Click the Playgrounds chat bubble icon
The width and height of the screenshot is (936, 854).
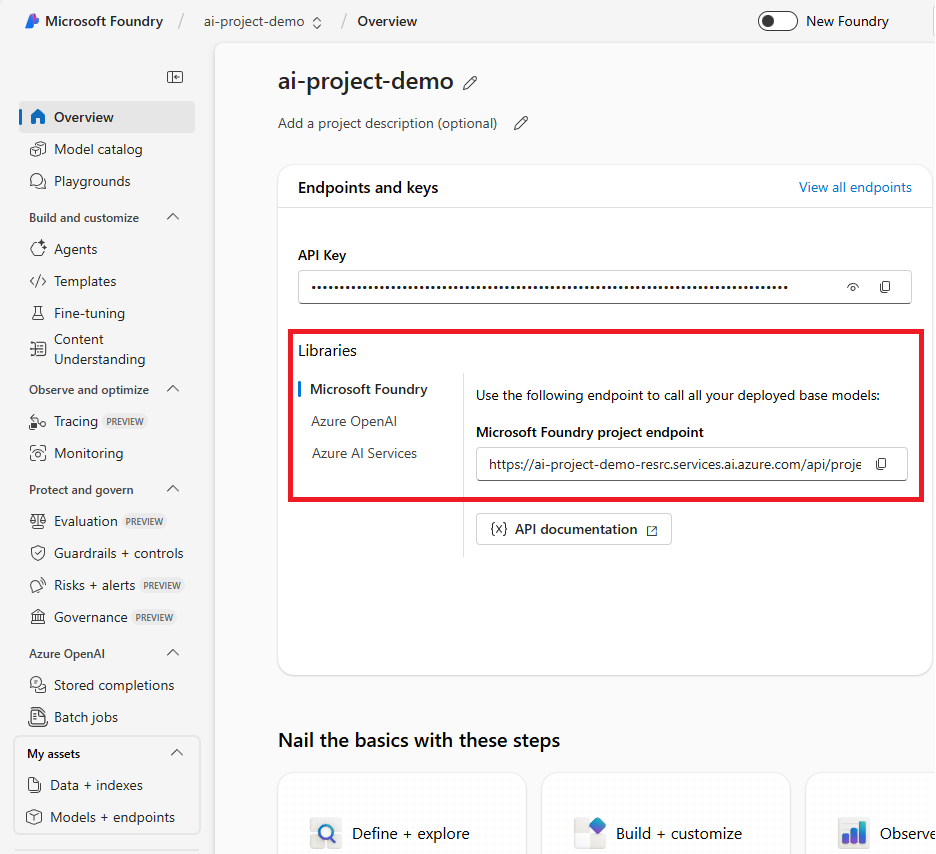[38, 181]
